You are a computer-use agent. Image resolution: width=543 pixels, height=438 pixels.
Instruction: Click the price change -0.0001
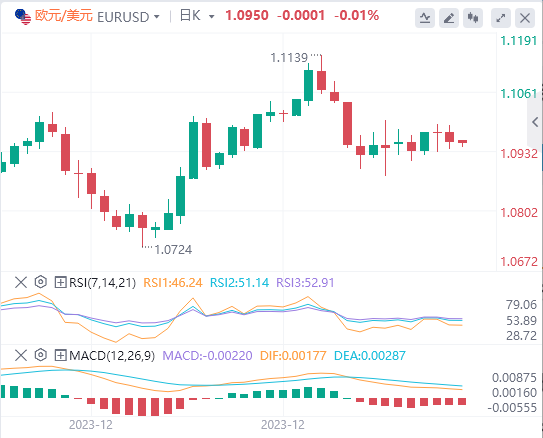coord(301,16)
